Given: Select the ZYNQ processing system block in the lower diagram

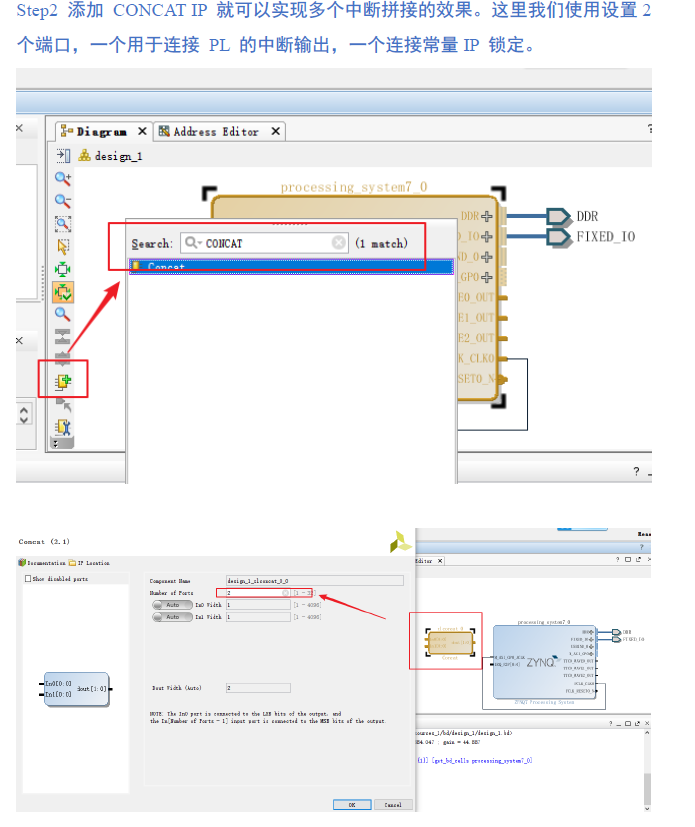Looking at the screenshot, I should click(544, 662).
